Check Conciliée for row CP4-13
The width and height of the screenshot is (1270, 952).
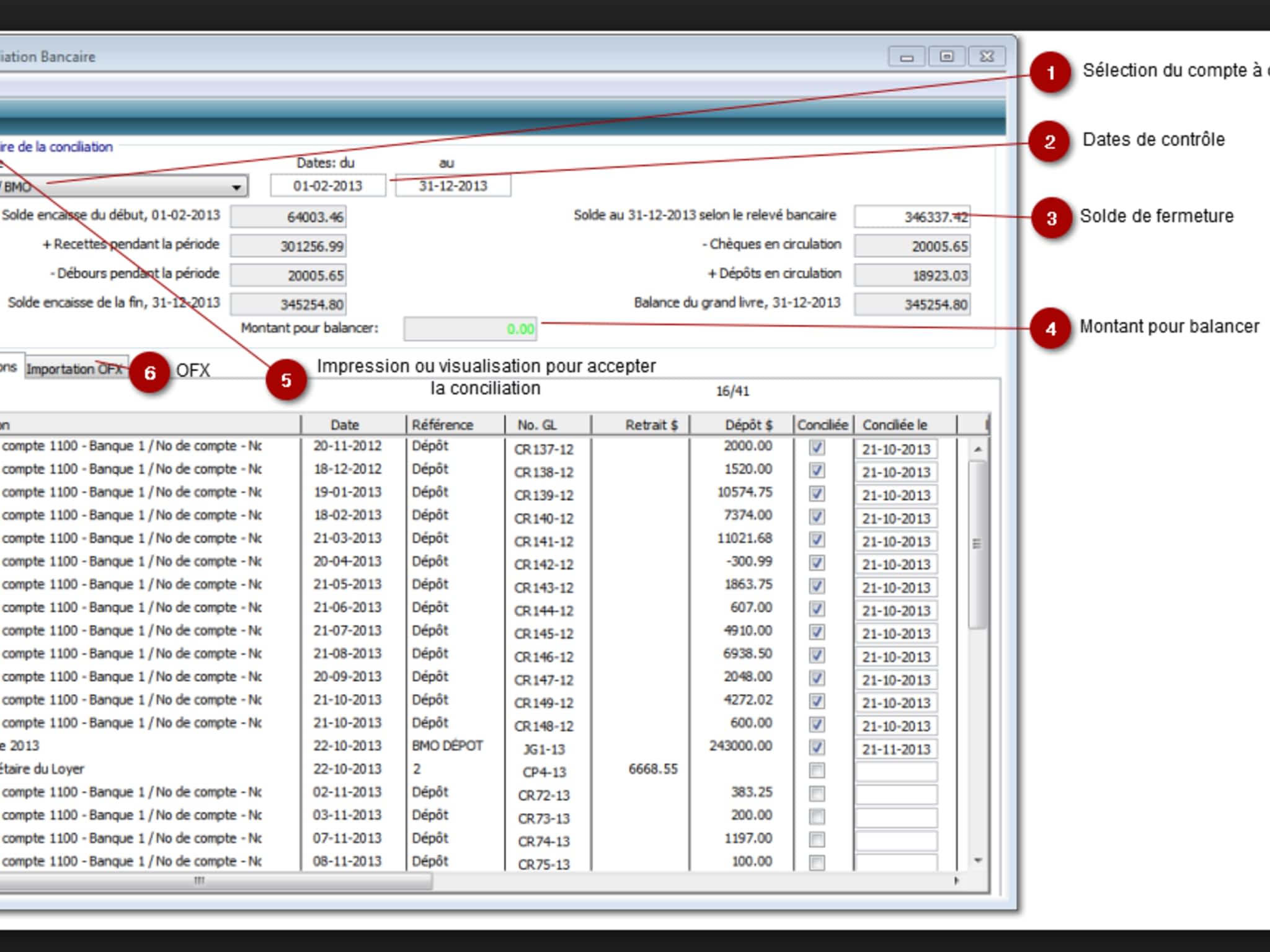pyautogui.click(x=817, y=770)
